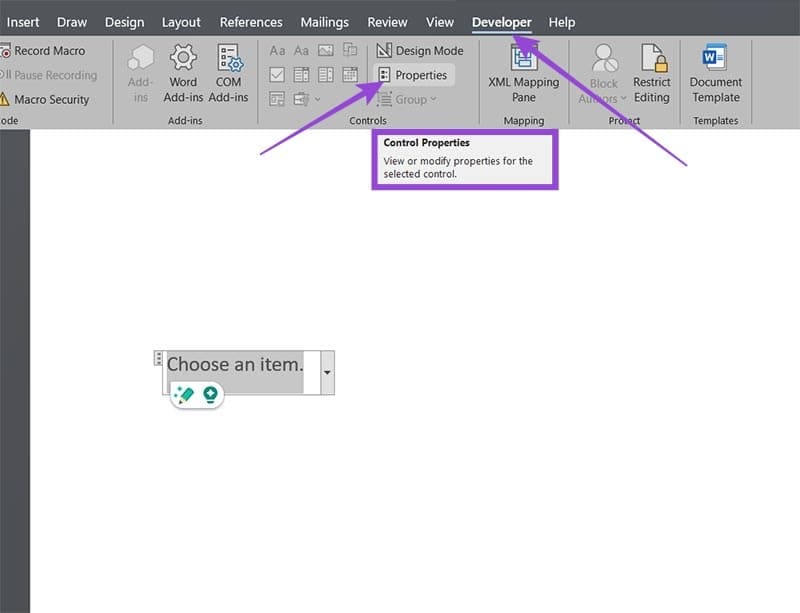The image size is (800, 613).
Task: Click Restrict Editing
Action: (652, 74)
